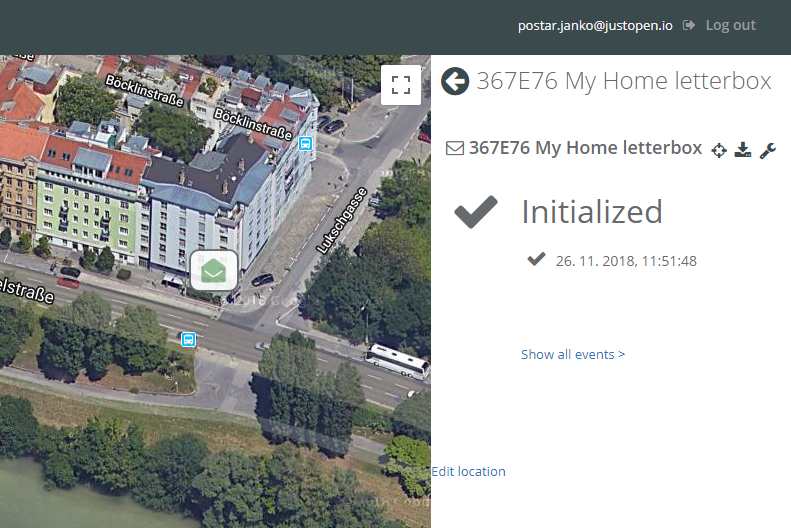
Task: Click Edit location link
Action: [x=468, y=472]
